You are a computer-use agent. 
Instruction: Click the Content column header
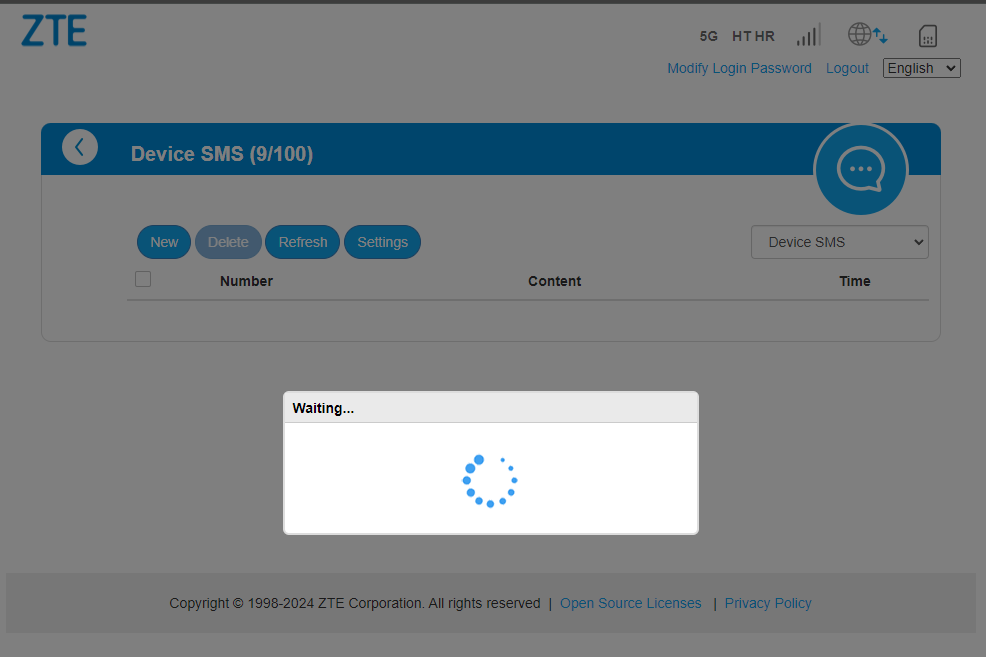click(x=555, y=281)
